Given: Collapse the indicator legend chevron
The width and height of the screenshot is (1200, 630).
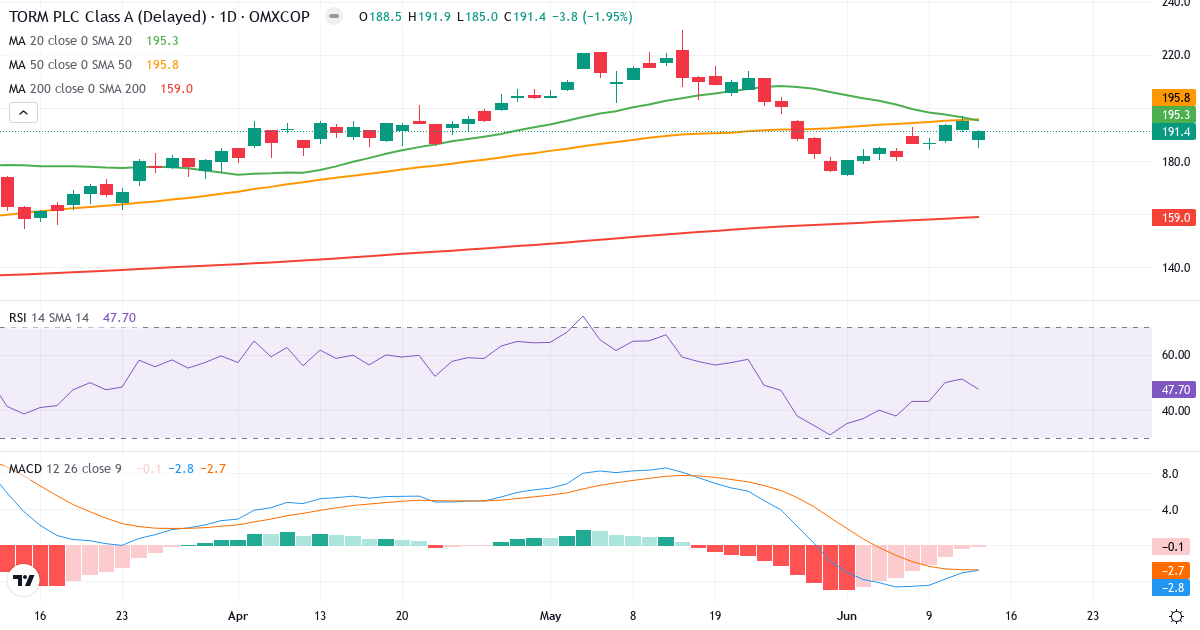Looking at the screenshot, I should pos(23,113).
